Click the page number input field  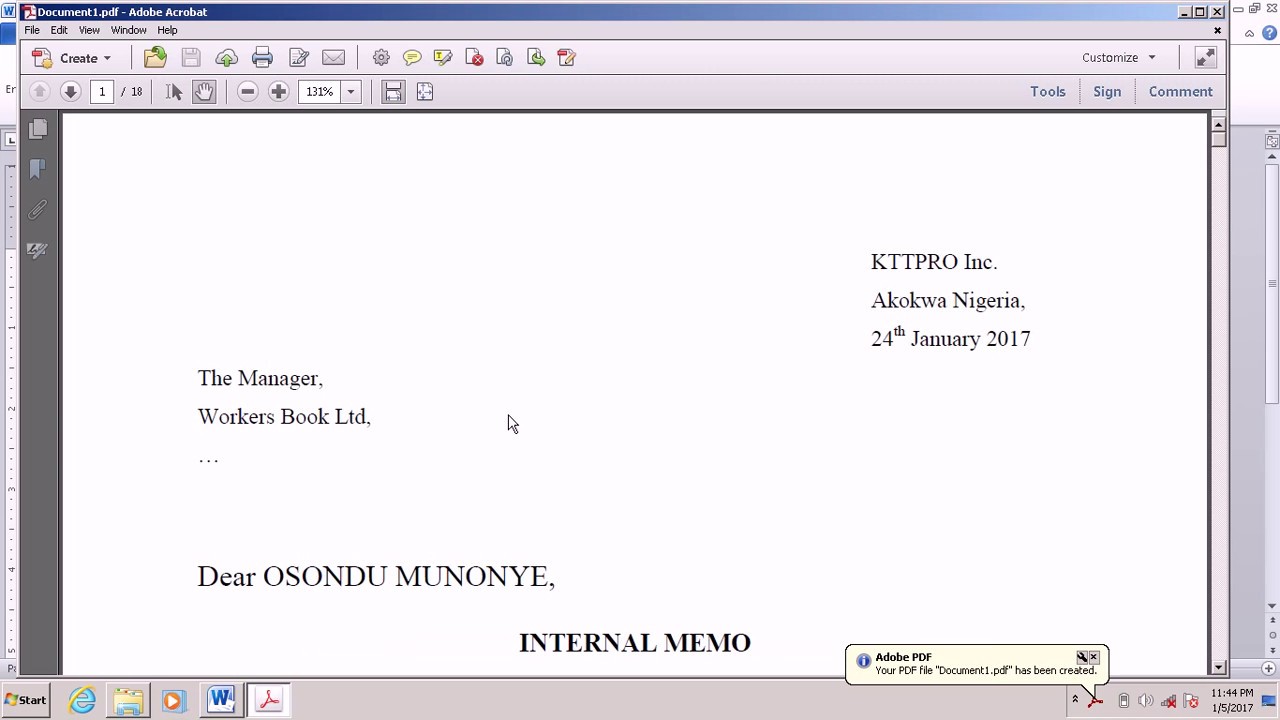[x=101, y=92]
